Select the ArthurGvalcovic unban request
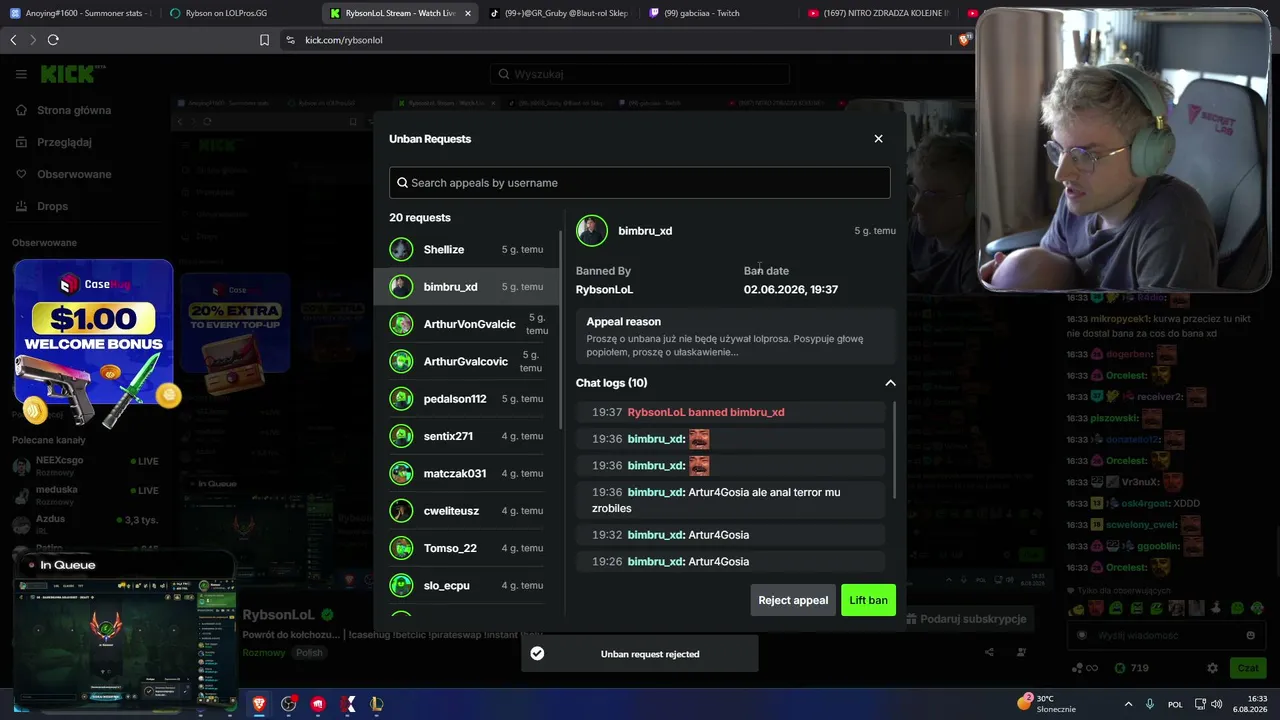 point(466,361)
